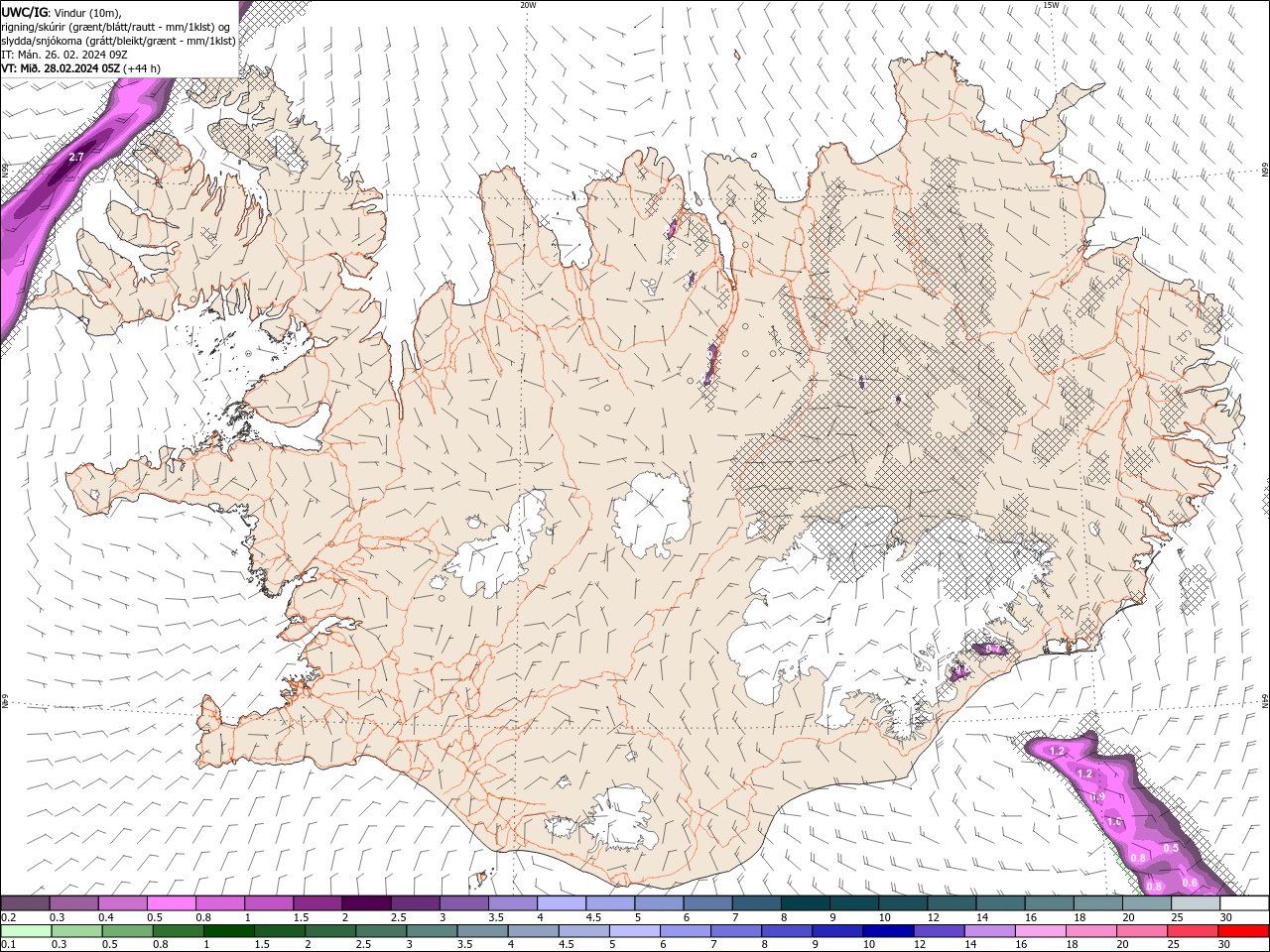Click the 'IT: Mán. 26. 02. 2024 09Z' line
The image size is (1270, 952).
(x=65, y=55)
